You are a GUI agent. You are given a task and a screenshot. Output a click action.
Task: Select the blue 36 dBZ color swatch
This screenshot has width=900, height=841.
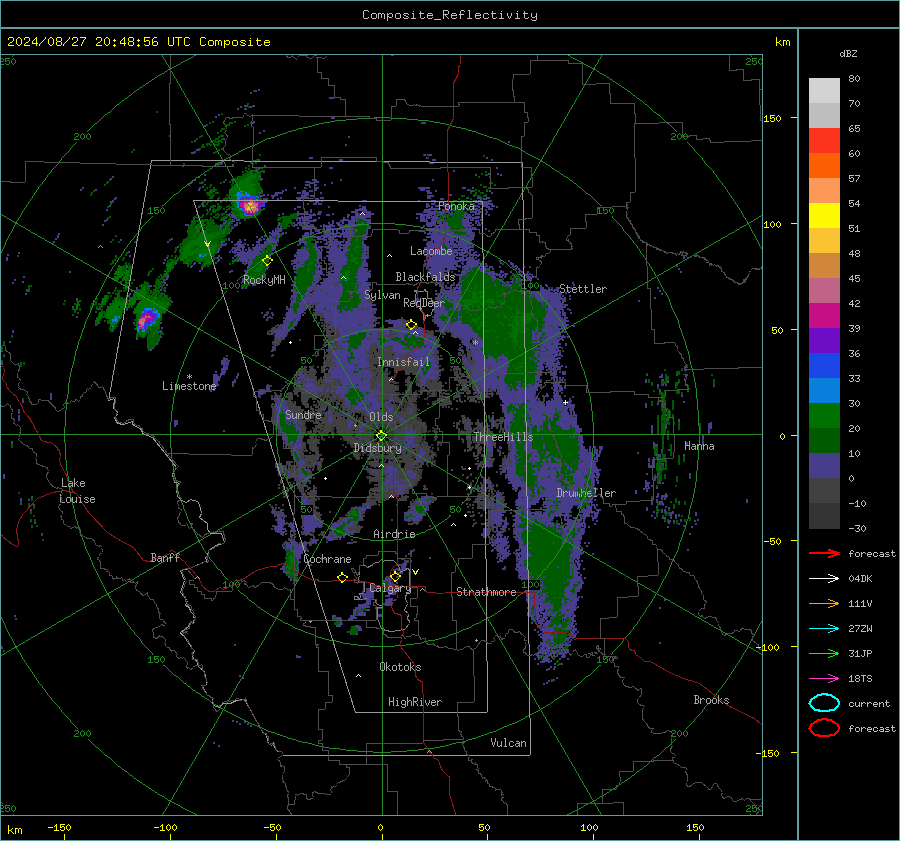coord(824,365)
